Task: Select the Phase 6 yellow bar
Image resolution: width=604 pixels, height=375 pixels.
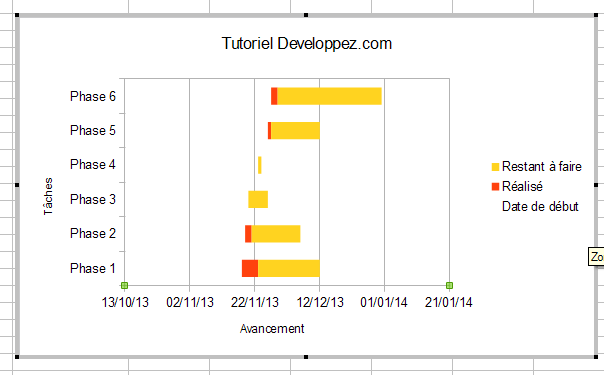Action: point(329,96)
